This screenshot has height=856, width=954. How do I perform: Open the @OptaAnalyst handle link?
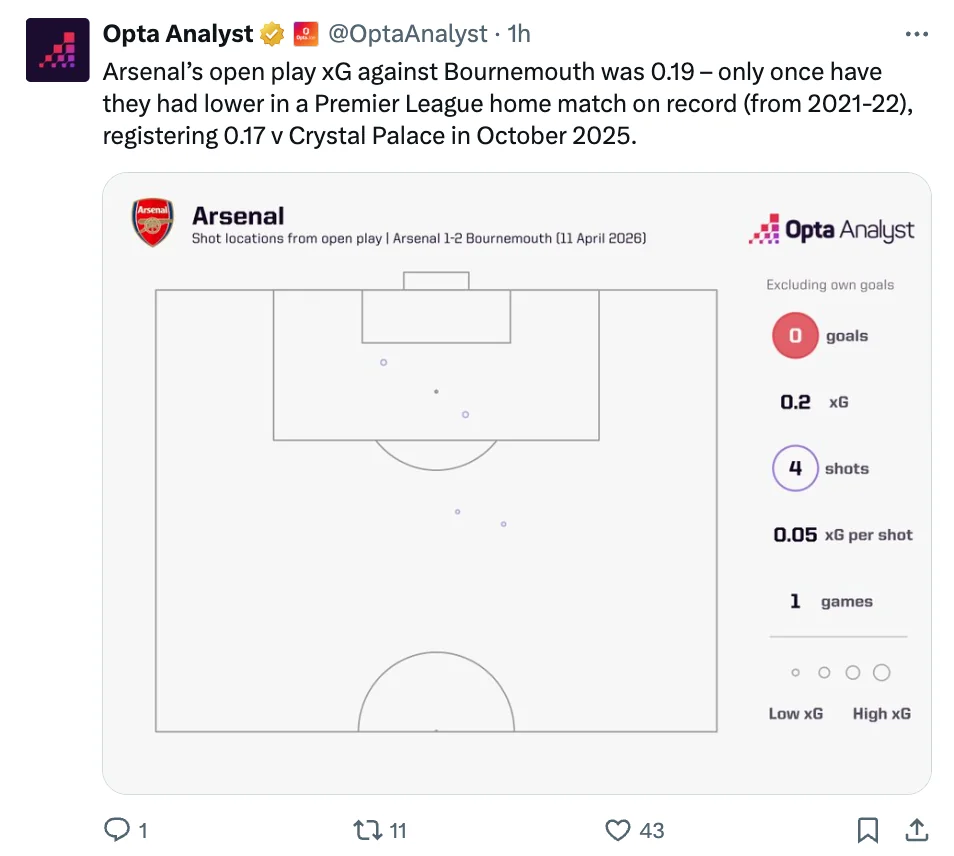pyautogui.click(x=410, y=34)
